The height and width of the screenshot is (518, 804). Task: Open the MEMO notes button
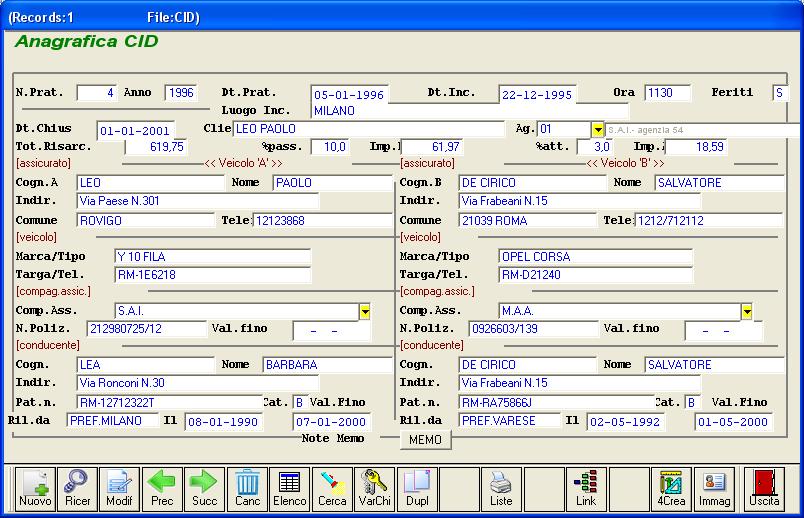(x=425, y=440)
